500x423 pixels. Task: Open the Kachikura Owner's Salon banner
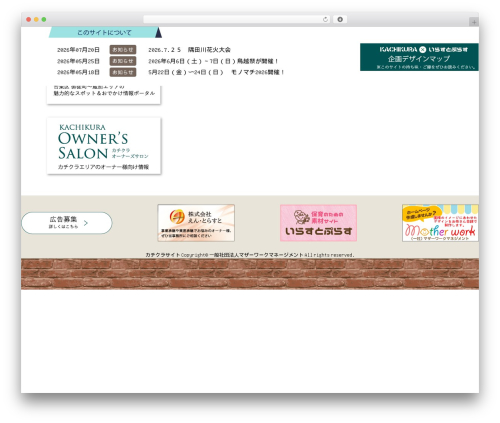point(104,146)
